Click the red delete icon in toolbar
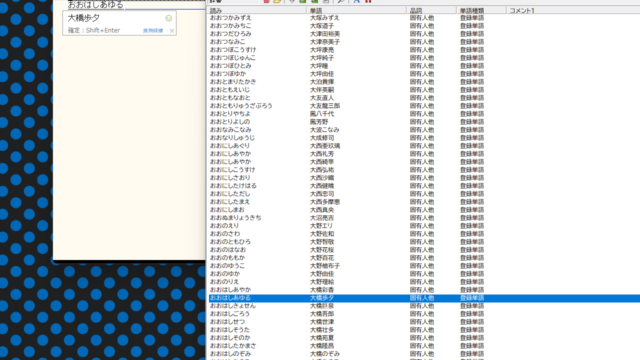The width and height of the screenshot is (640, 360). pos(267,2)
